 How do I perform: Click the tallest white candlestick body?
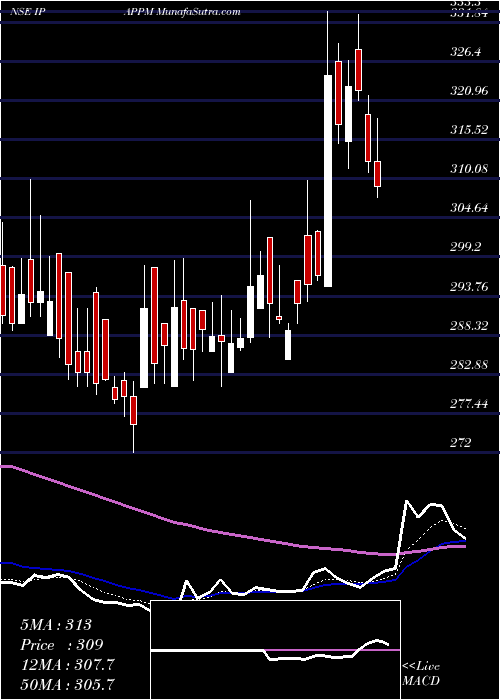tap(328, 181)
